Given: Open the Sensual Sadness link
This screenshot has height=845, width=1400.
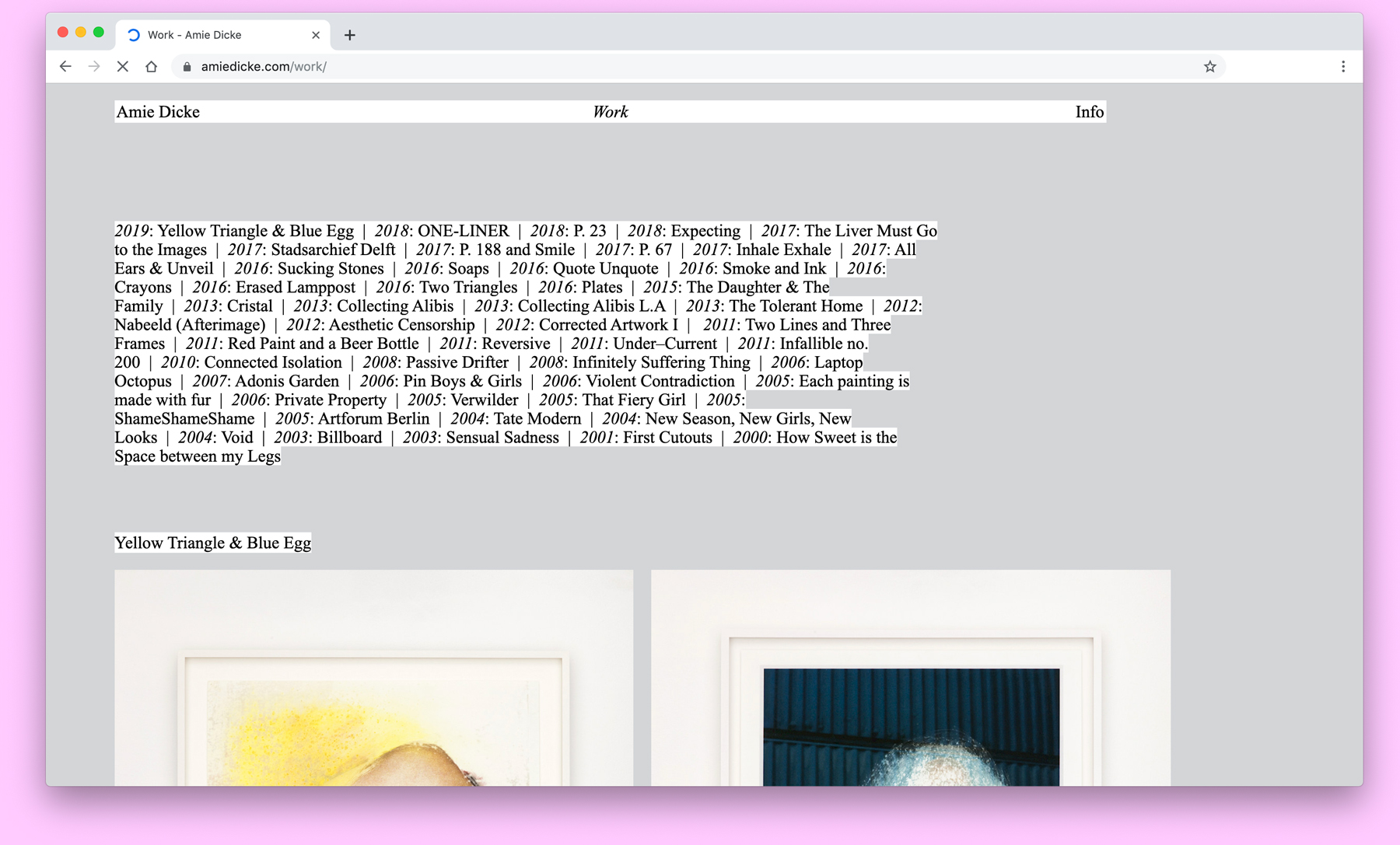Looking at the screenshot, I should (x=502, y=437).
